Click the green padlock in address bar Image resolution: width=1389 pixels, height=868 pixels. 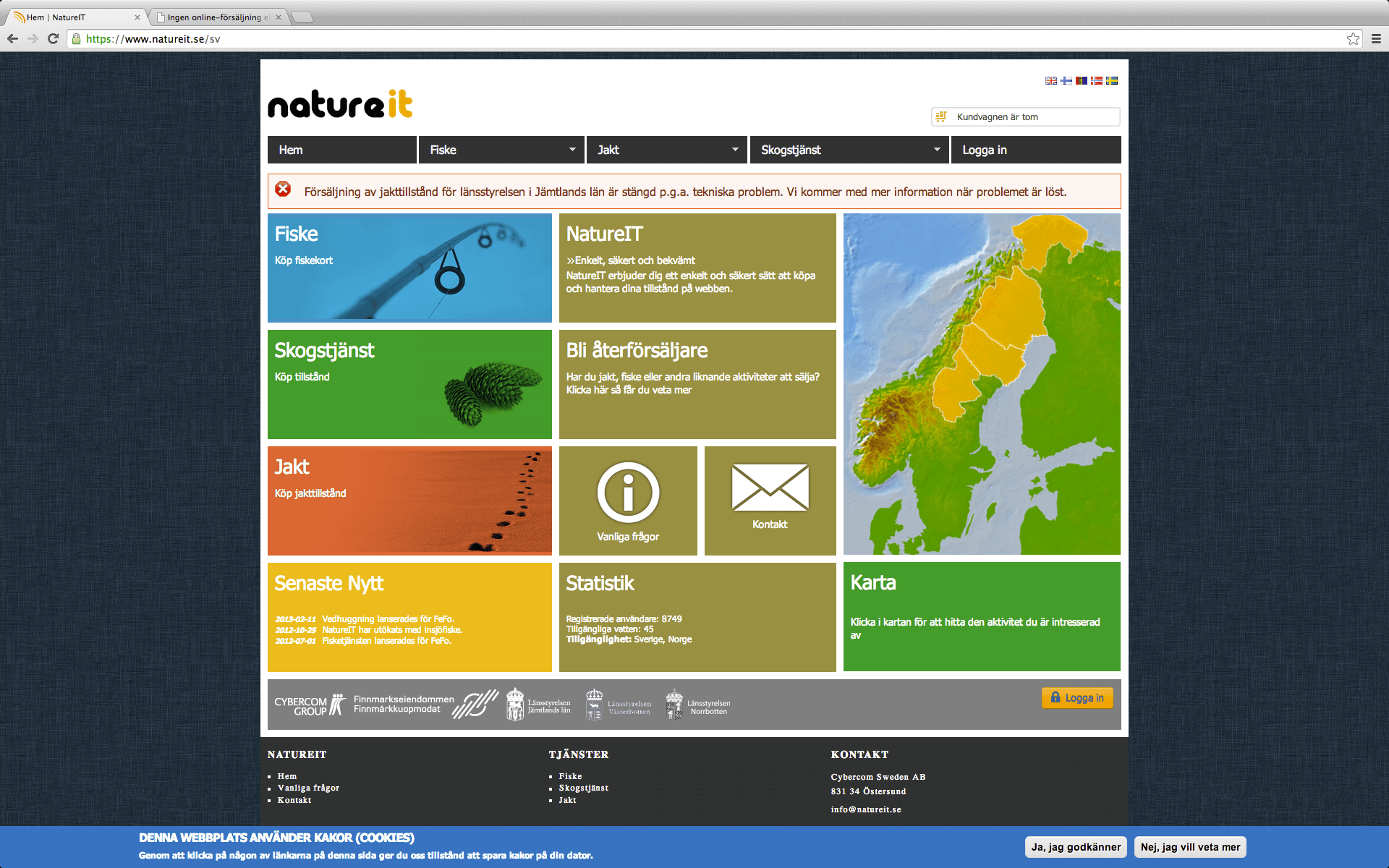77,38
